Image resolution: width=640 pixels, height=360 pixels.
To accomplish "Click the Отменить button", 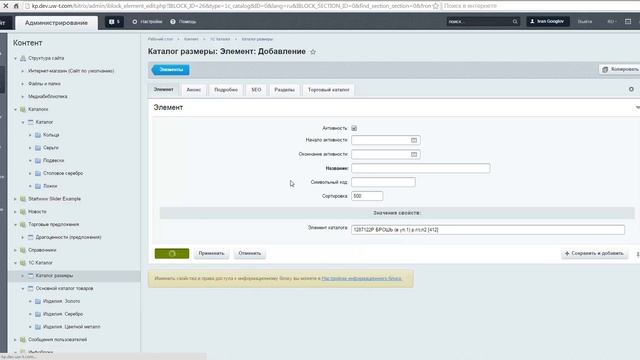I will [249, 253].
